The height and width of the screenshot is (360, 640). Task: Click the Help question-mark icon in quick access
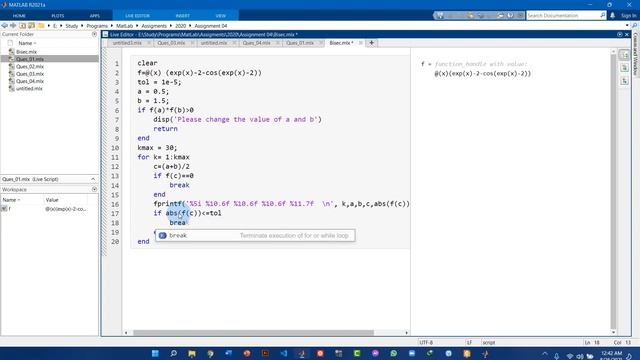[x=511, y=16]
